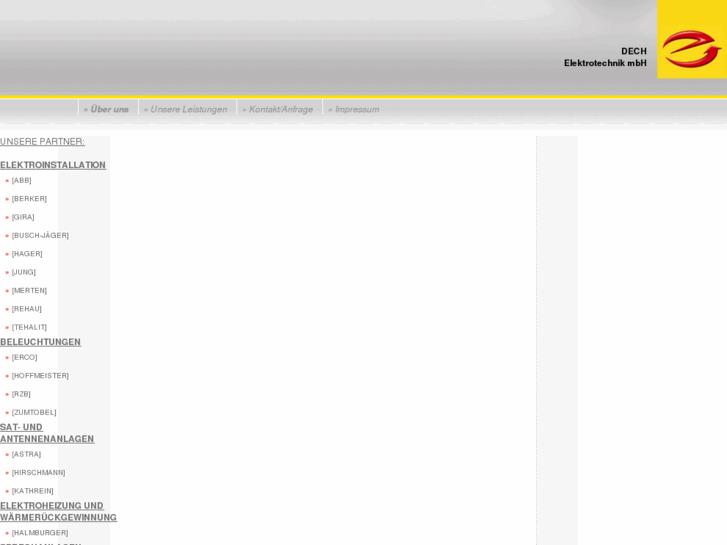This screenshot has height=545, width=727.
Task: Open the [HIRSCHMANN] partner link
Action: 38,473
